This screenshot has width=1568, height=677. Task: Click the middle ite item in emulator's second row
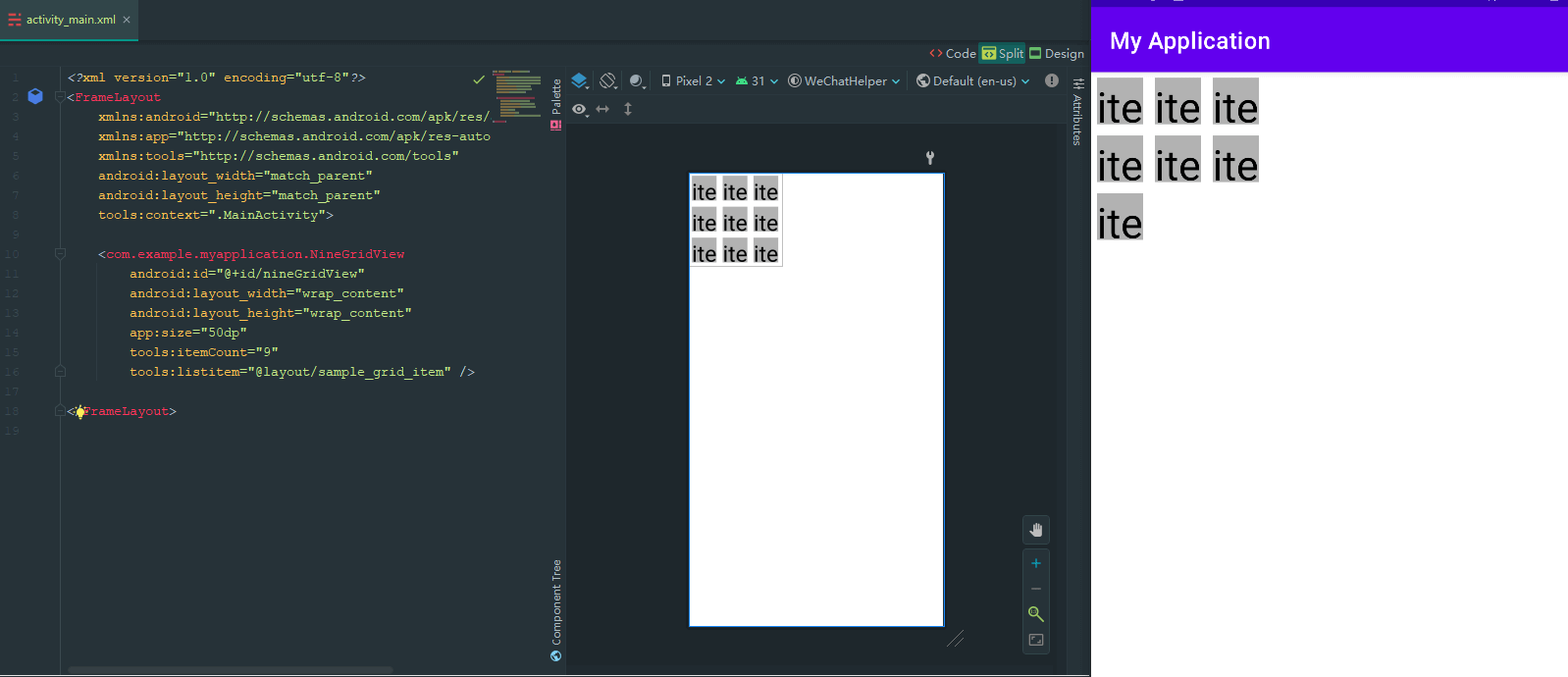[x=1177, y=160]
